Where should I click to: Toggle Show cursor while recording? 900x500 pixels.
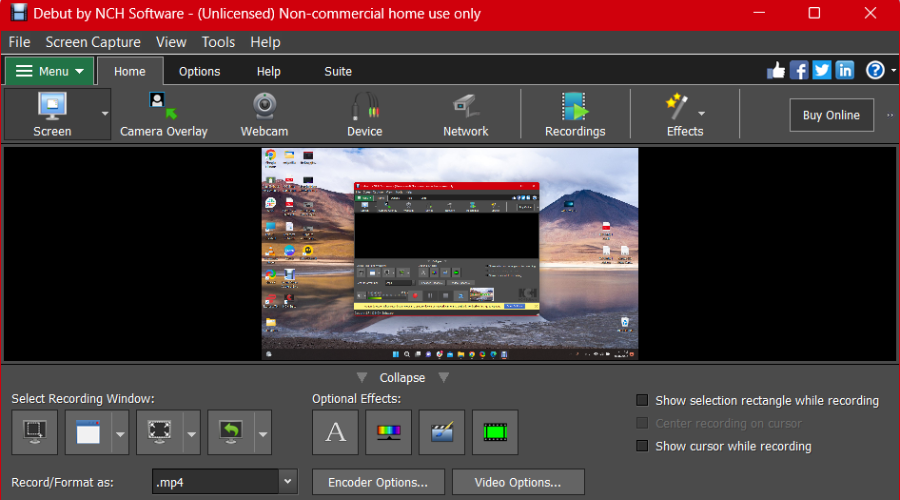(642, 446)
